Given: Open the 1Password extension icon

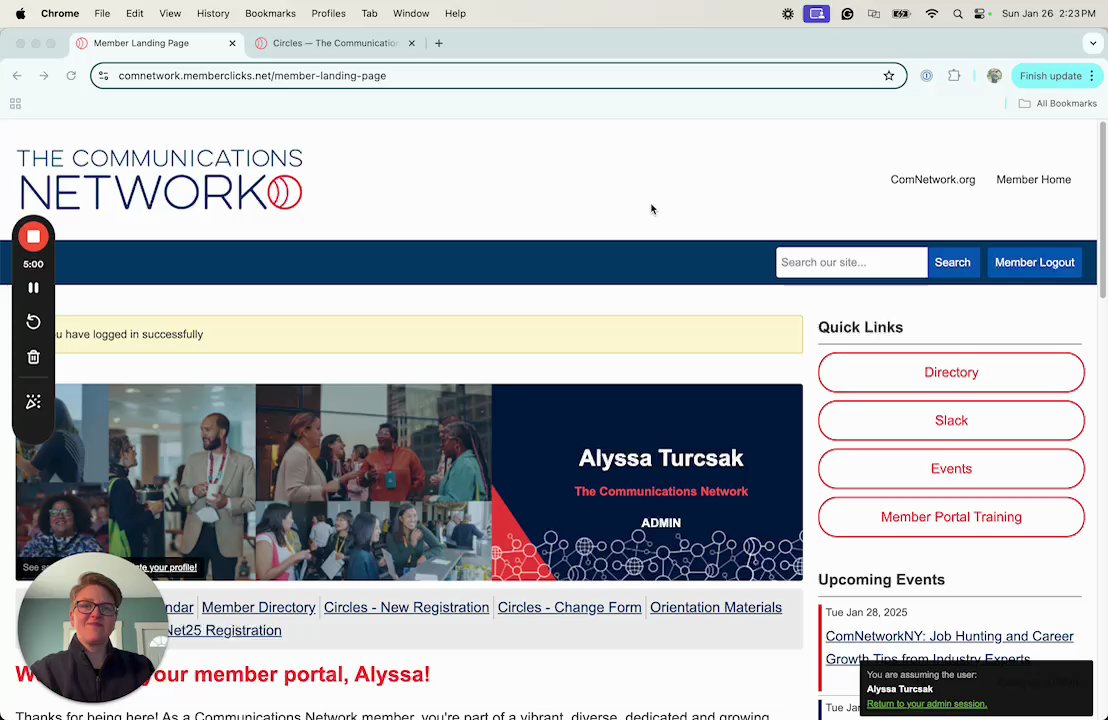Looking at the screenshot, I should tap(926, 76).
